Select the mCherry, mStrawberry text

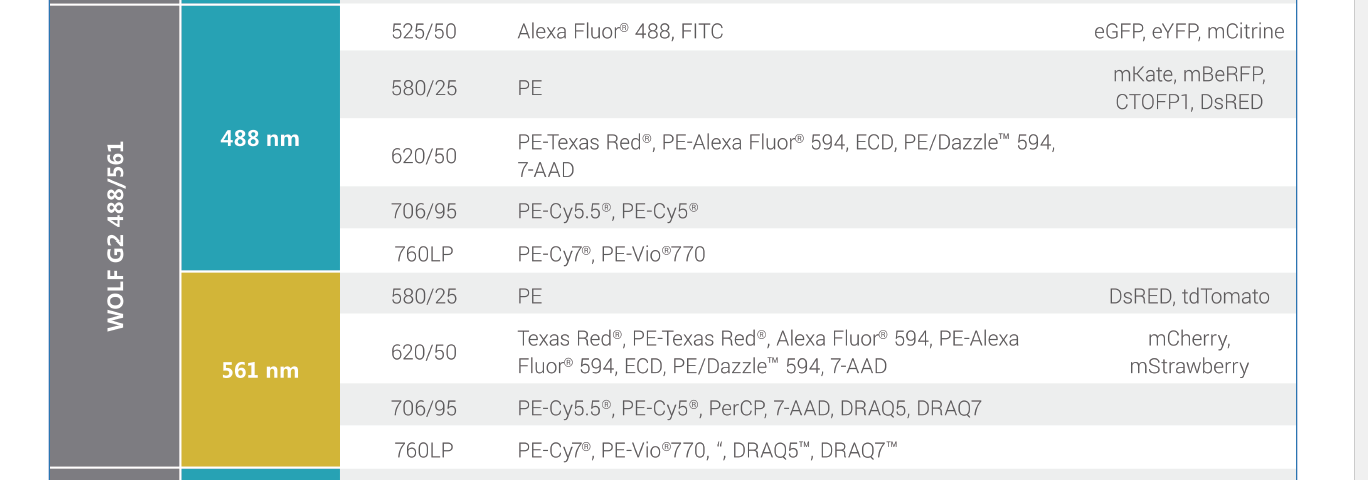1189,352
